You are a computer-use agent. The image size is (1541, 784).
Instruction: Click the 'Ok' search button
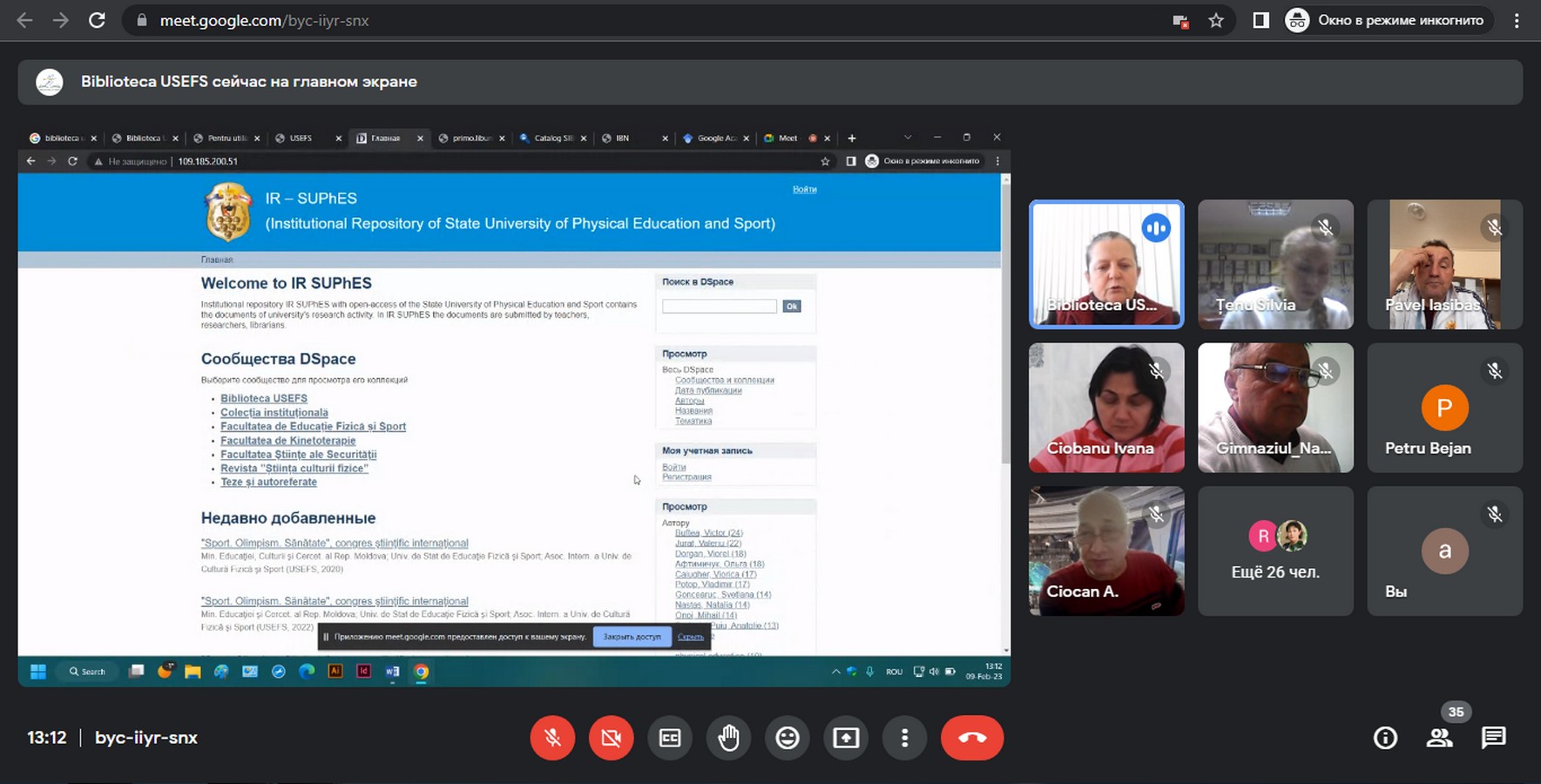click(791, 306)
